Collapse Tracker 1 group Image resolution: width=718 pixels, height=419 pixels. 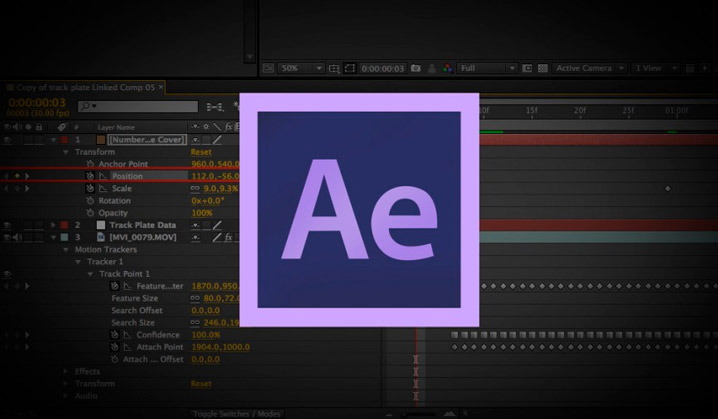click(78, 261)
